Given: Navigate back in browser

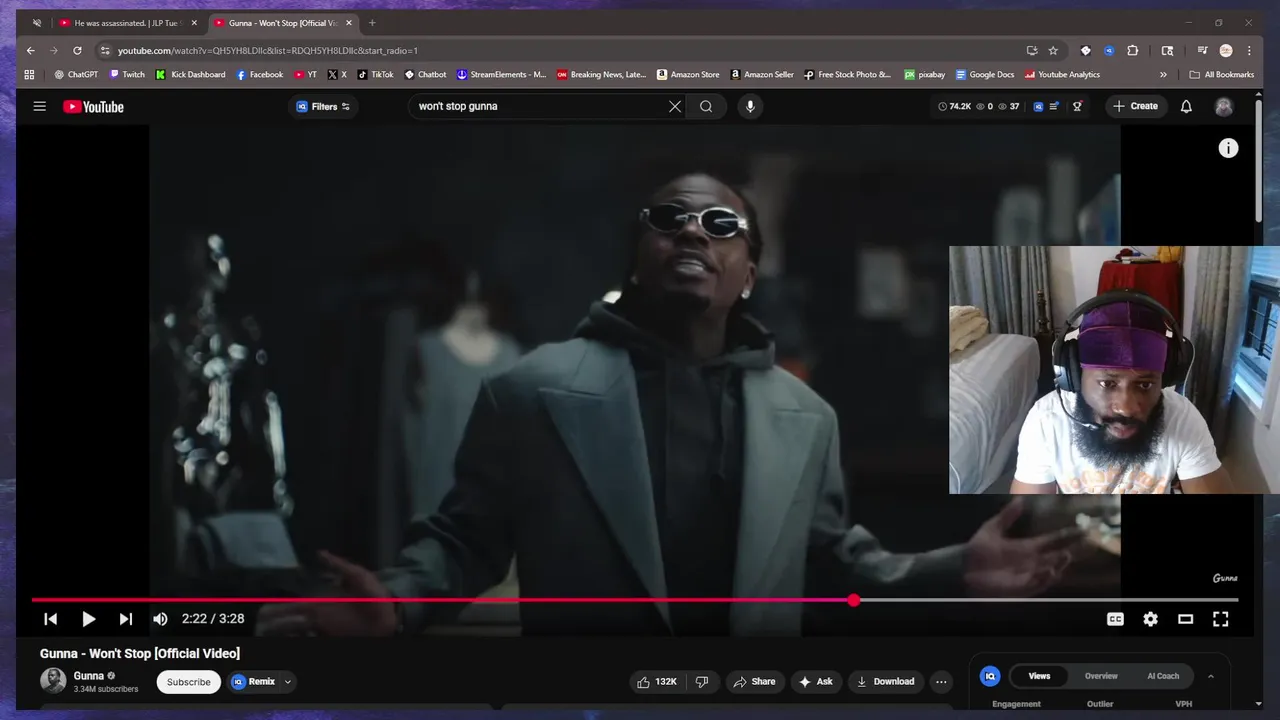Looking at the screenshot, I should (x=31, y=50).
